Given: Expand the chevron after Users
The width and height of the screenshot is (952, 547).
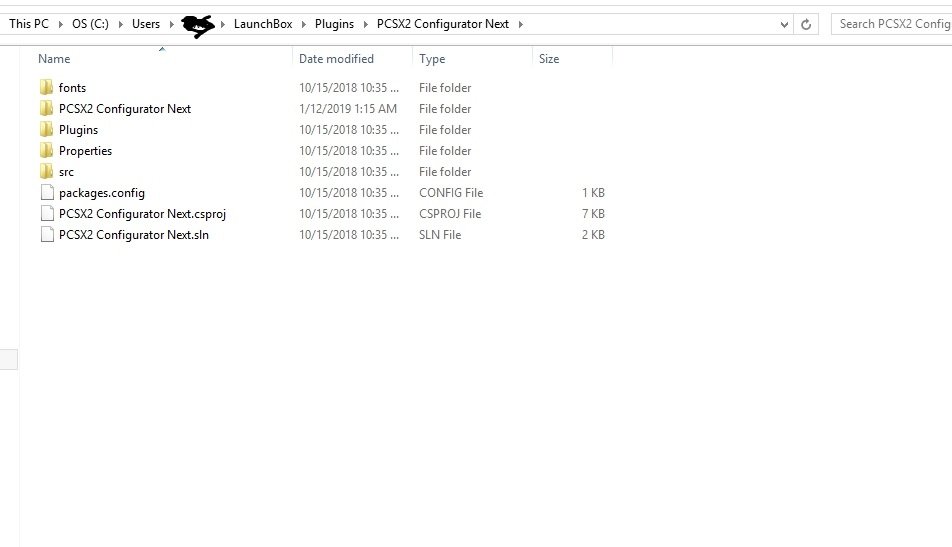Looking at the screenshot, I should [171, 24].
